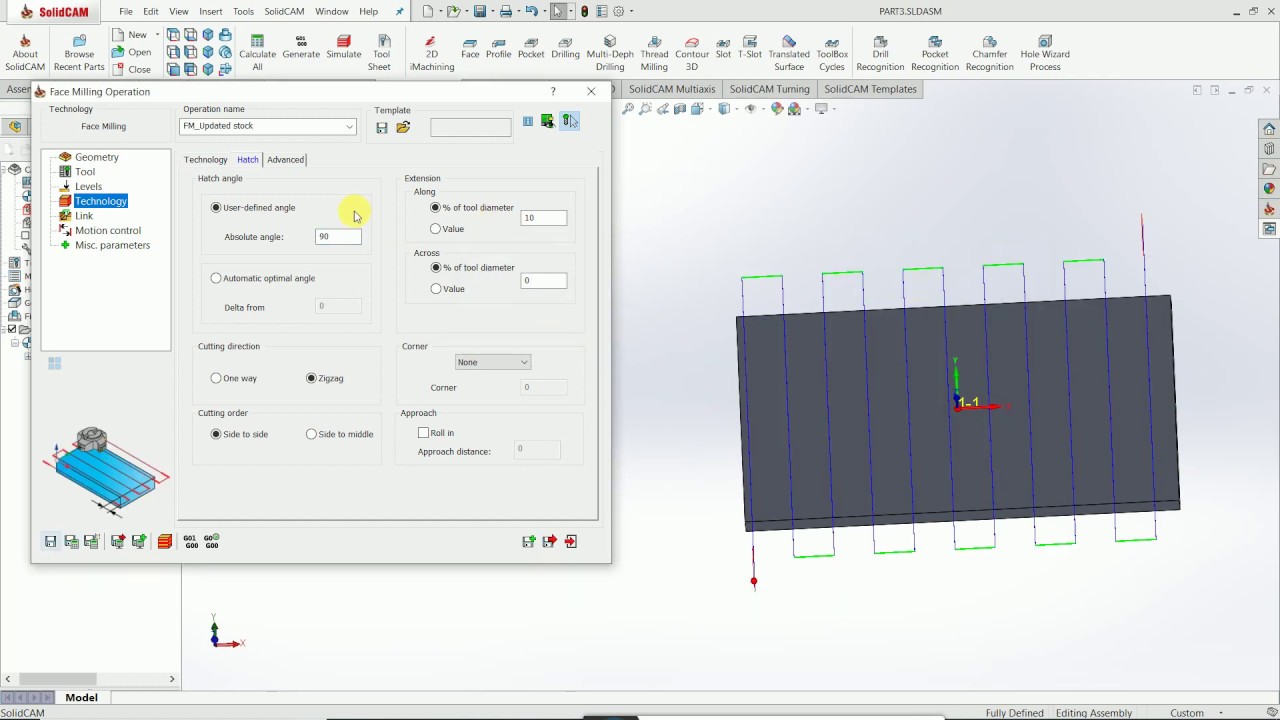Click the Absolute angle input field
The height and width of the screenshot is (720, 1280).
[338, 237]
